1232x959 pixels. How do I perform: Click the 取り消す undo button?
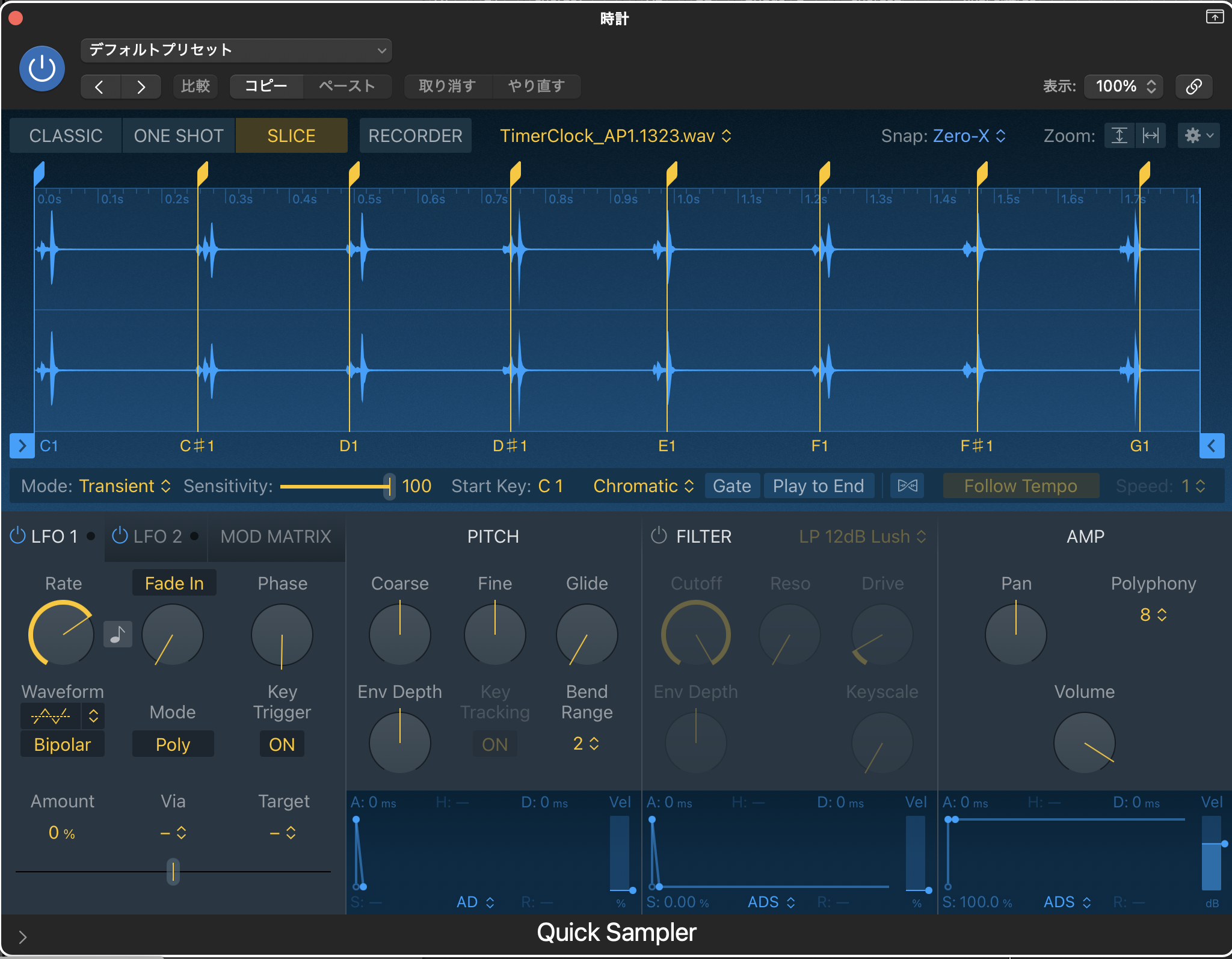pos(448,87)
